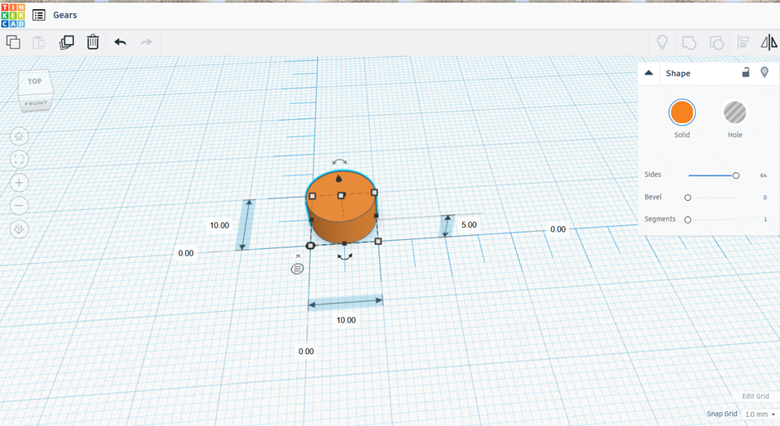This screenshot has height=426, width=780.
Task: Select the orange Solid color swatch
Action: click(x=682, y=112)
